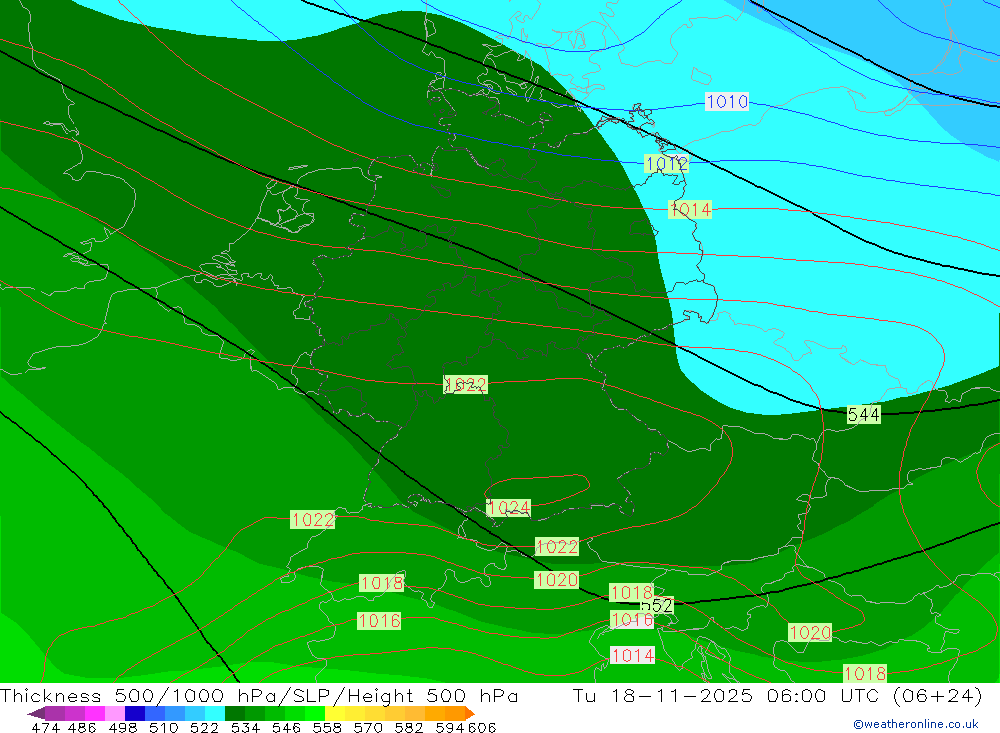
Task: Click legend value 570
Action: coord(368,727)
